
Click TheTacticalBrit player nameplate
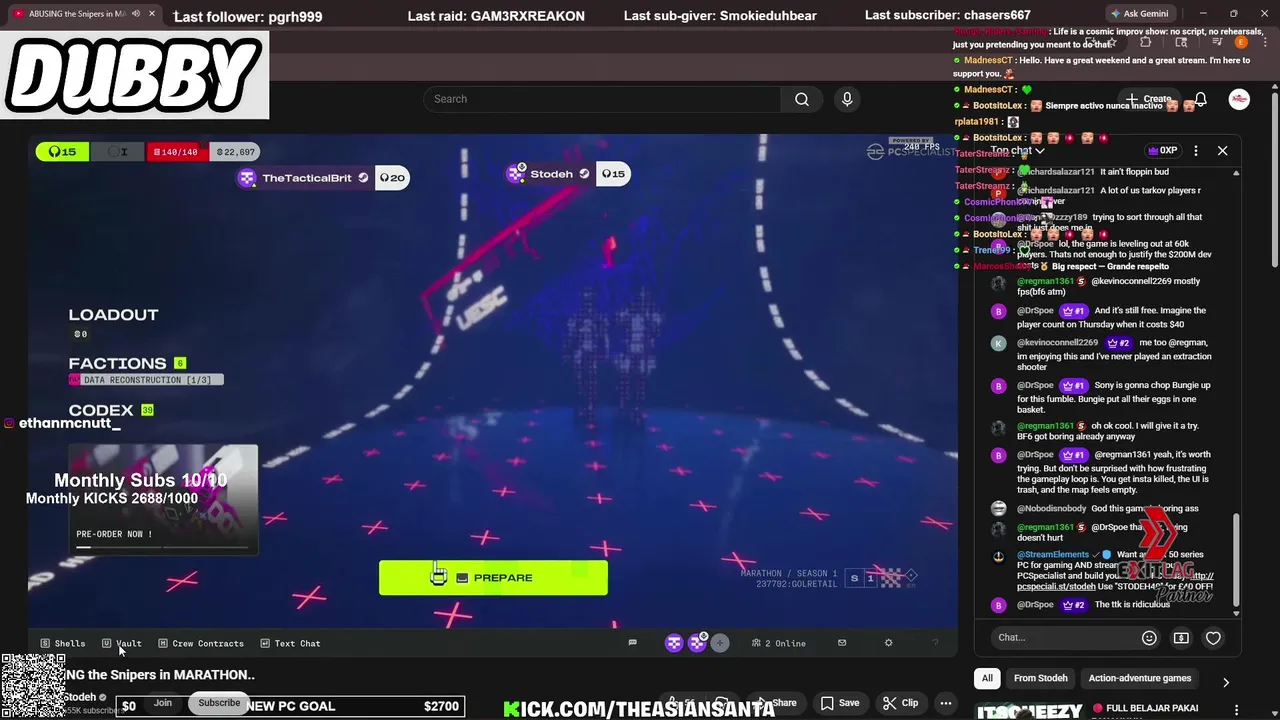point(322,178)
